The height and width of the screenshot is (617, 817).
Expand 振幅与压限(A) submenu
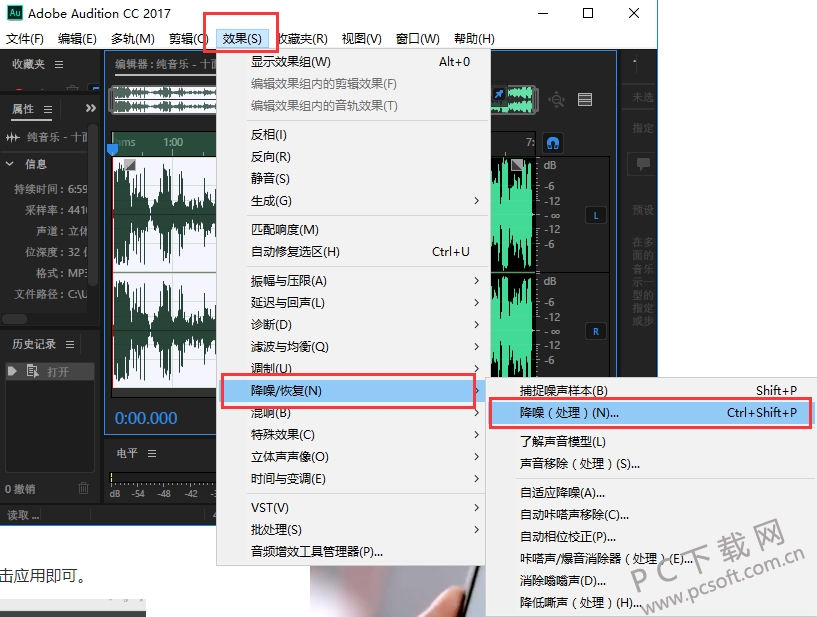click(353, 281)
